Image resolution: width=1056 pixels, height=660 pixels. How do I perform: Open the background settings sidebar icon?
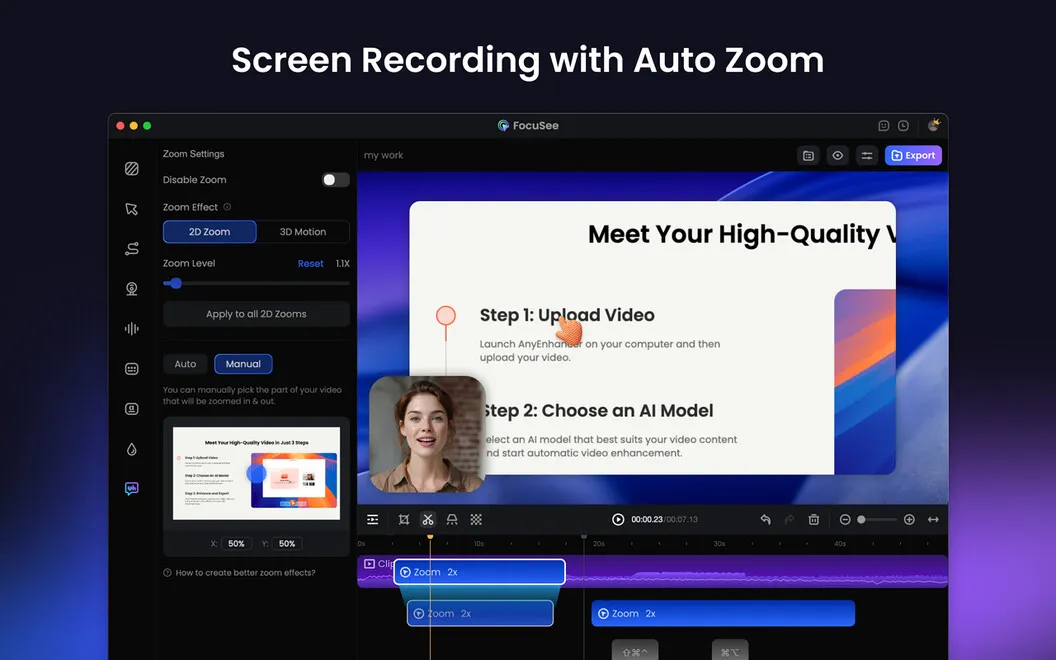pyautogui.click(x=131, y=168)
